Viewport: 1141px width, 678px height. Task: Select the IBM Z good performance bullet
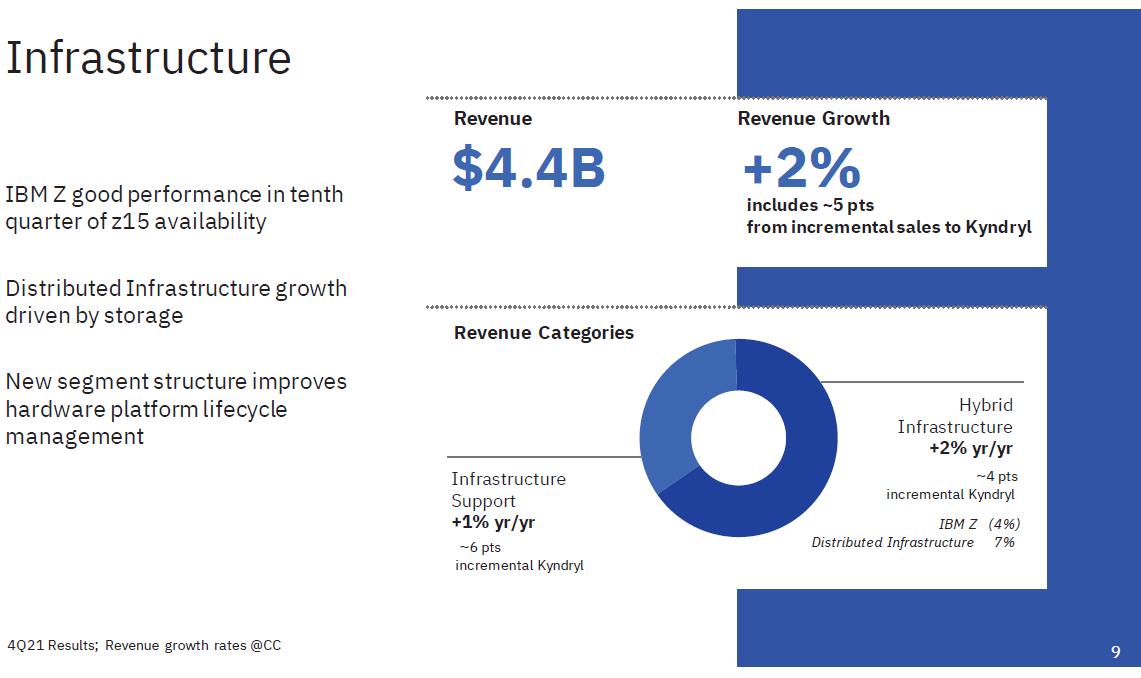coord(174,207)
